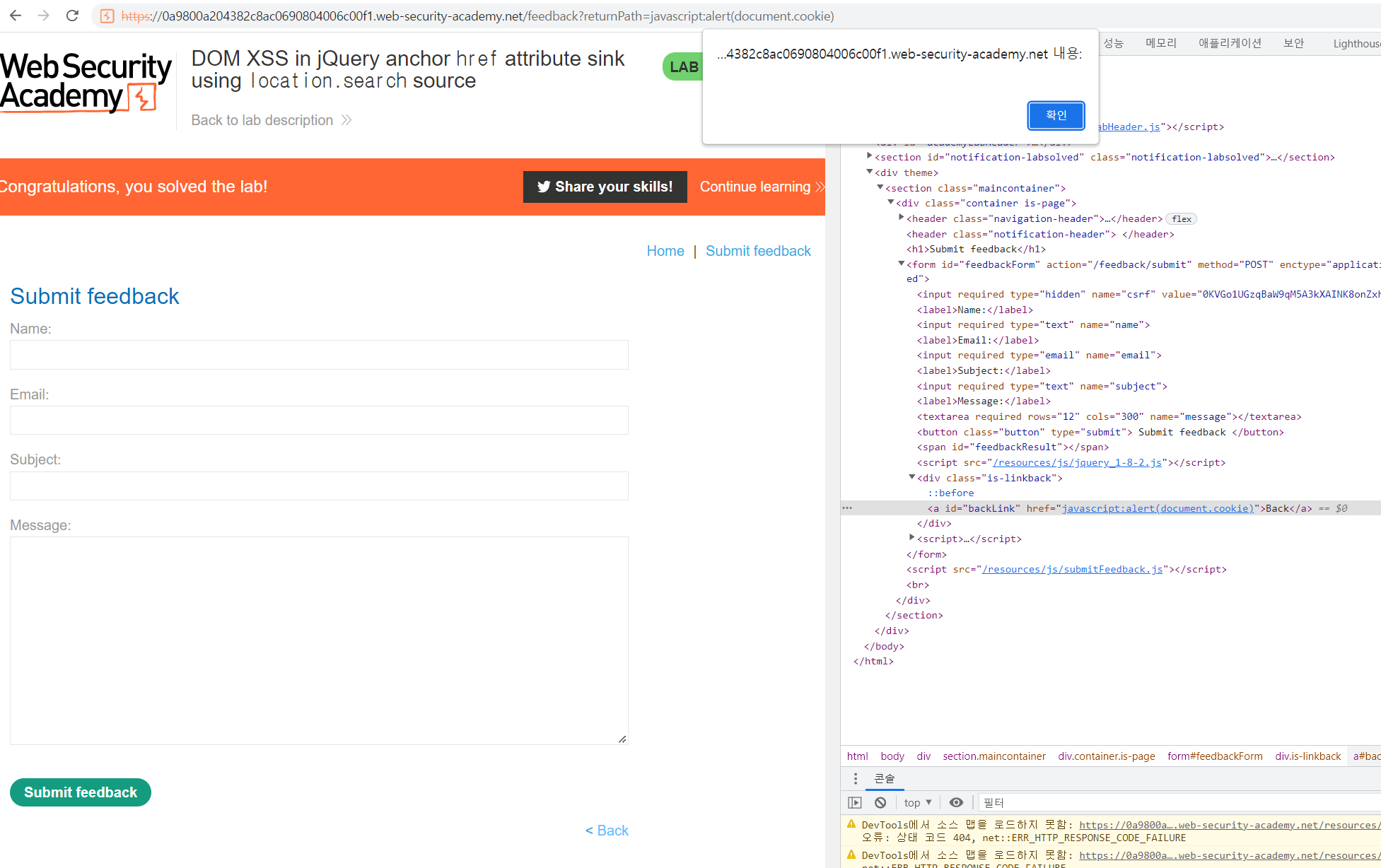Image resolution: width=1381 pixels, height=868 pixels.
Task: Toggle live expression eye icon in console
Action: click(x=956, y=802)
